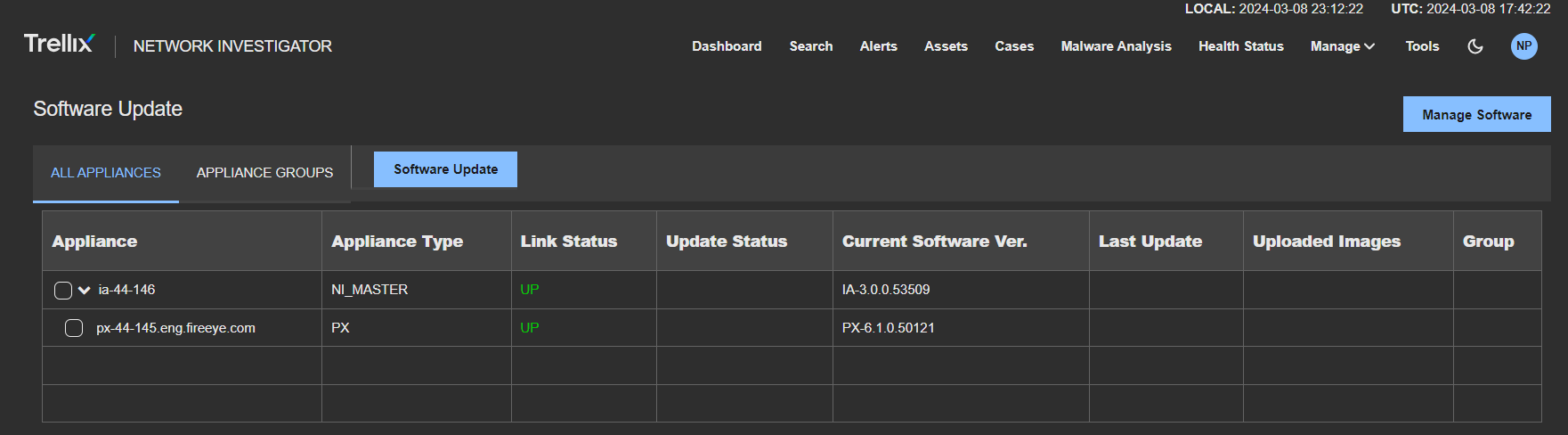Click the NETWORK INVESTIGATOR title
The image size is (1568, 435).
[232, 46]
